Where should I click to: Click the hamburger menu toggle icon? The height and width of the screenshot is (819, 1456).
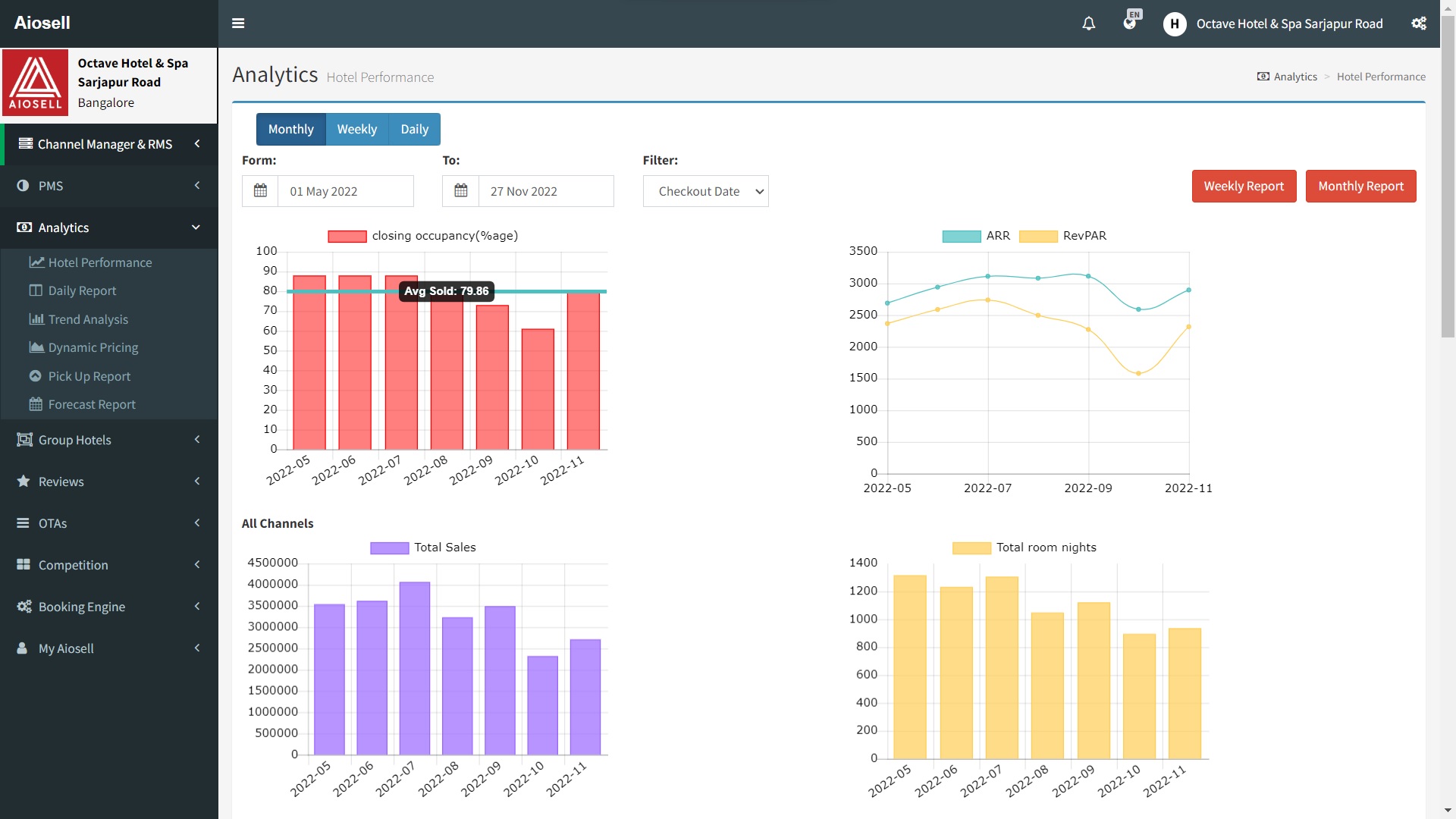pos(238,24)
